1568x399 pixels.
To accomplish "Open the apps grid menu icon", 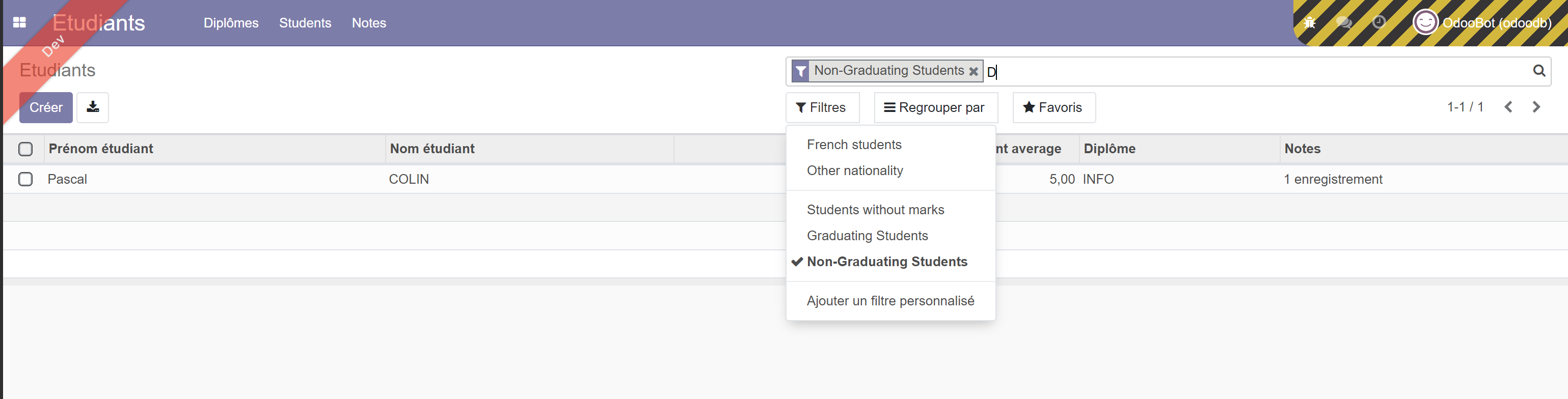I will pyautogui.click(x=19, y=22).
